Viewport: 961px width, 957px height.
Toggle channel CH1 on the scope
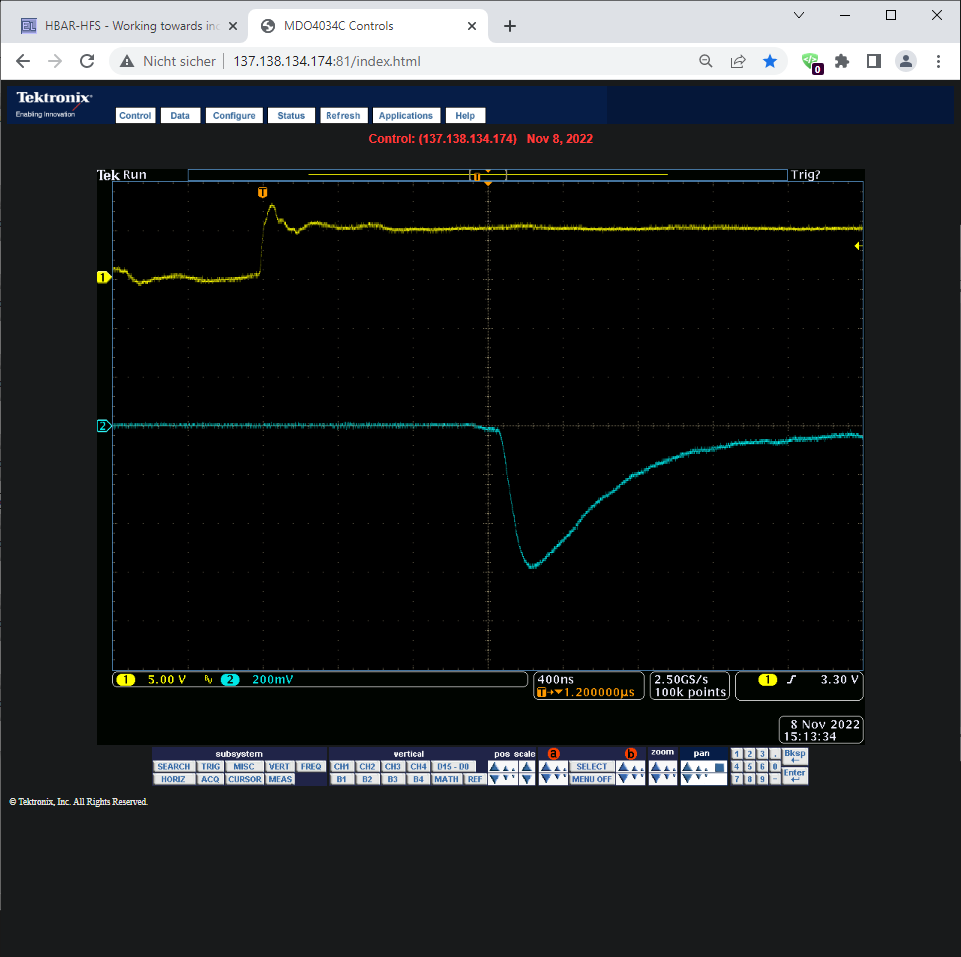342,767
